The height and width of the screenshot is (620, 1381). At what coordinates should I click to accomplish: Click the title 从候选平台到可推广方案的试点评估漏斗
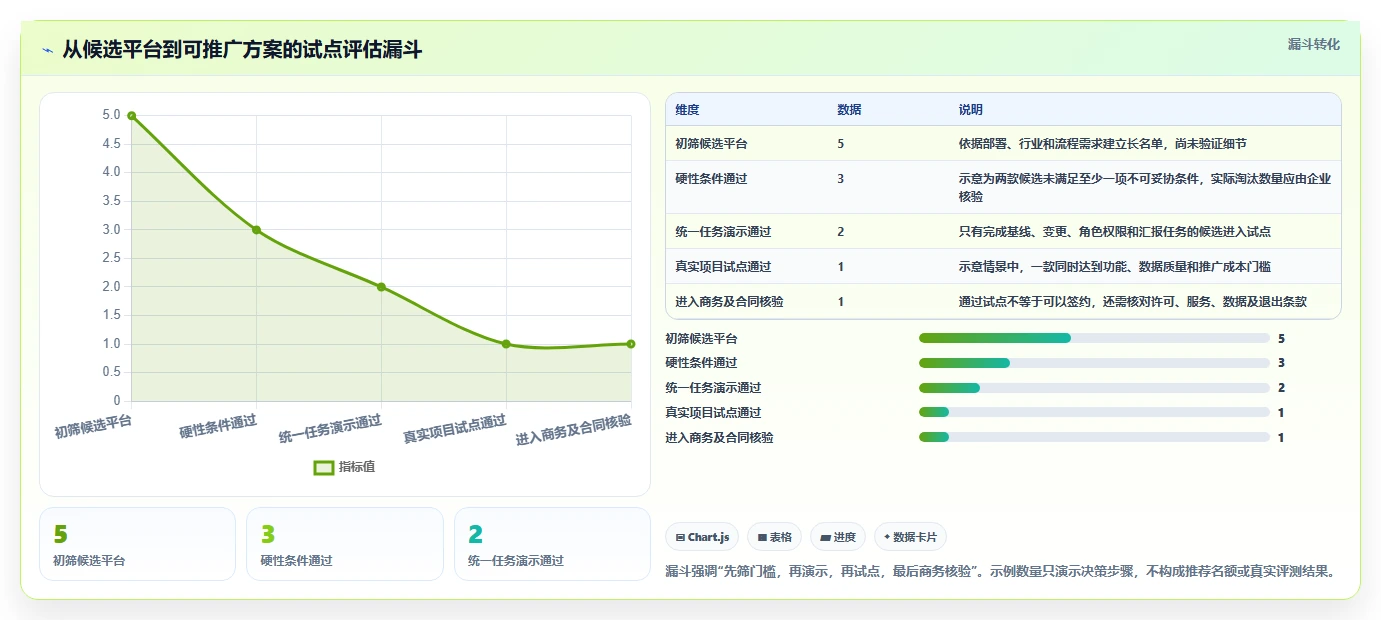click(242, 50)
